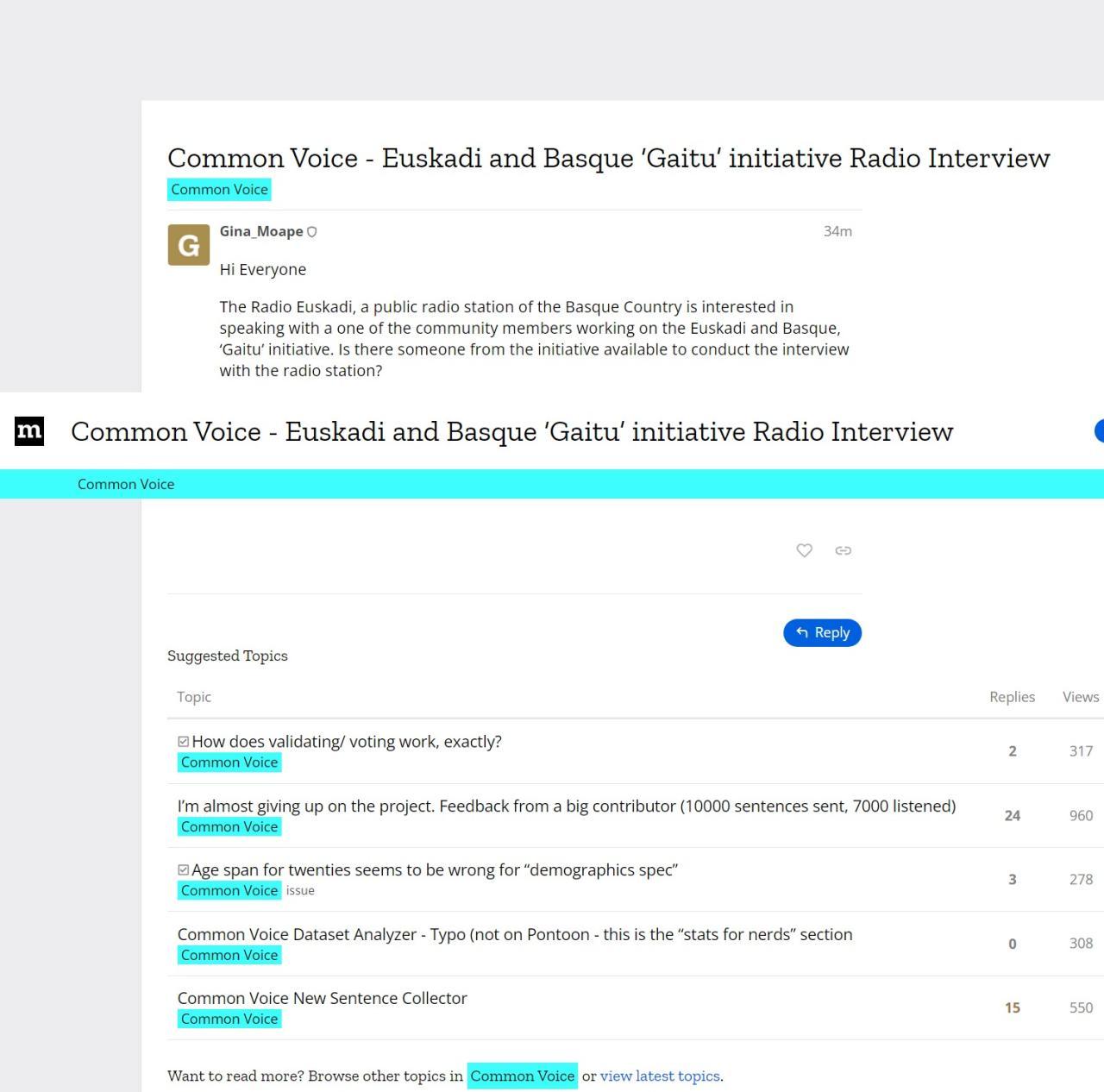Click the Topic column header
Screen dimensions: 1104x1092
click(194, 697)
